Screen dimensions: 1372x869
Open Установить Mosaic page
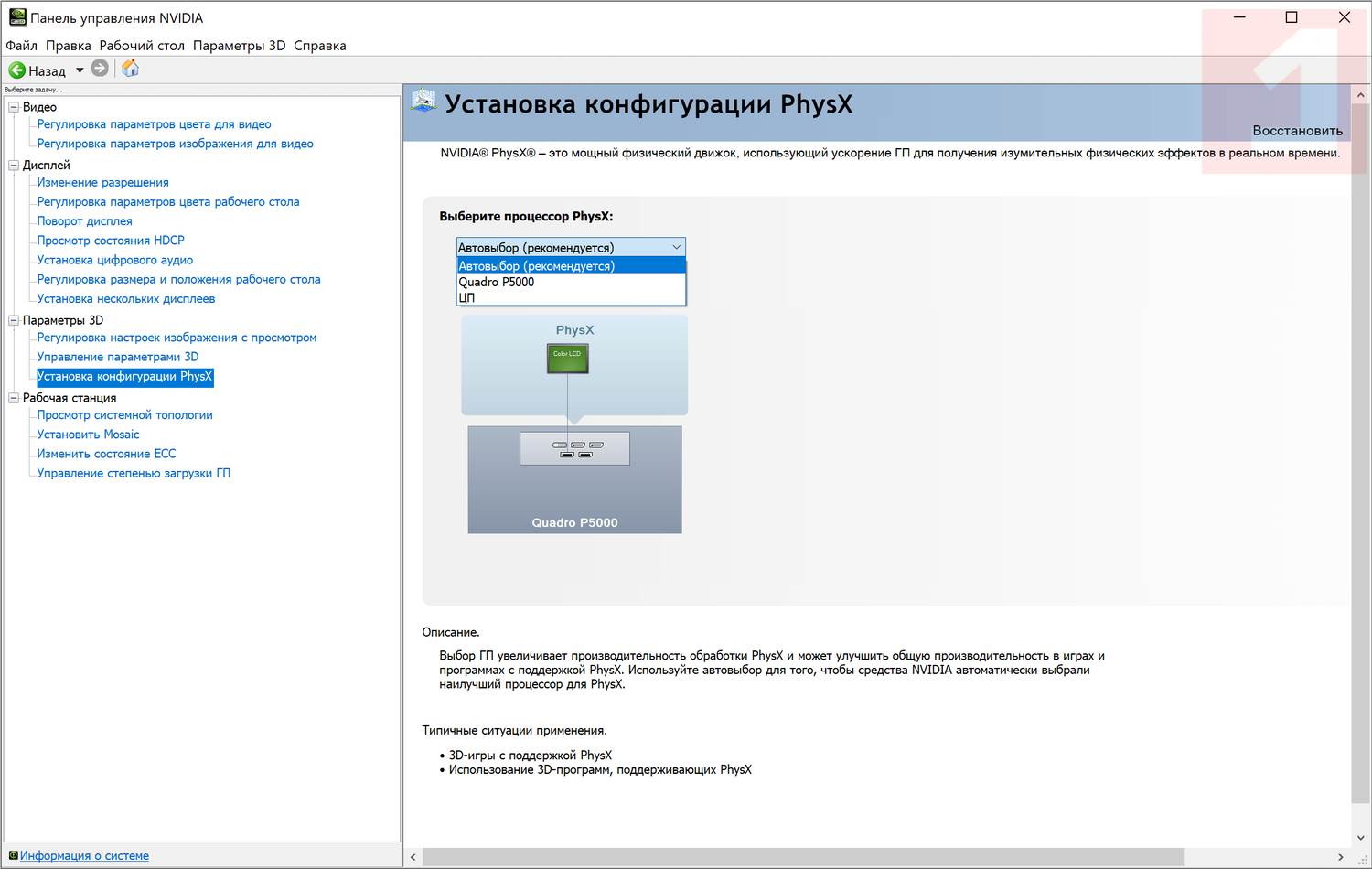point(88,434)
